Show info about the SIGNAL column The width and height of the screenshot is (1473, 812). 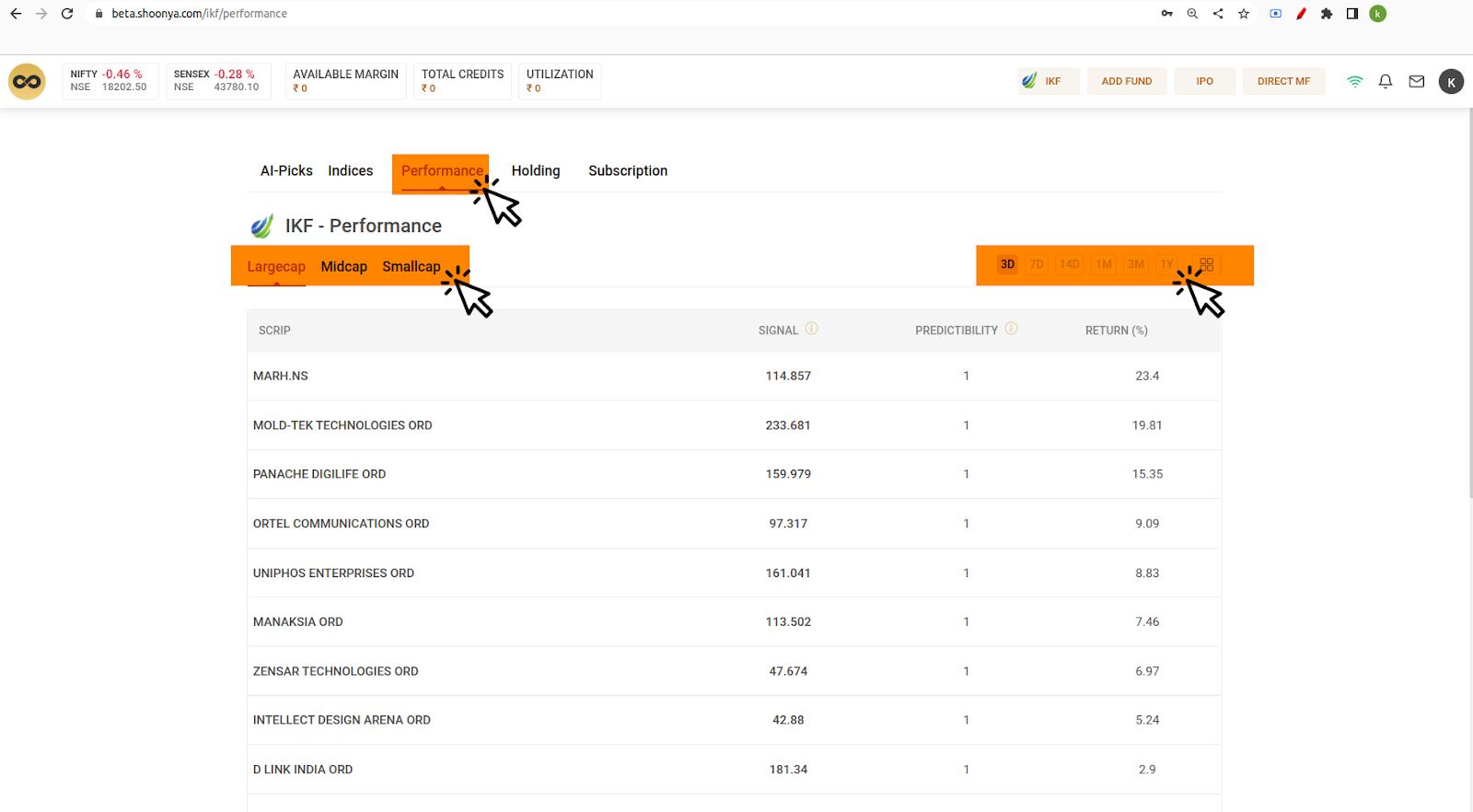tap(811, 329)
